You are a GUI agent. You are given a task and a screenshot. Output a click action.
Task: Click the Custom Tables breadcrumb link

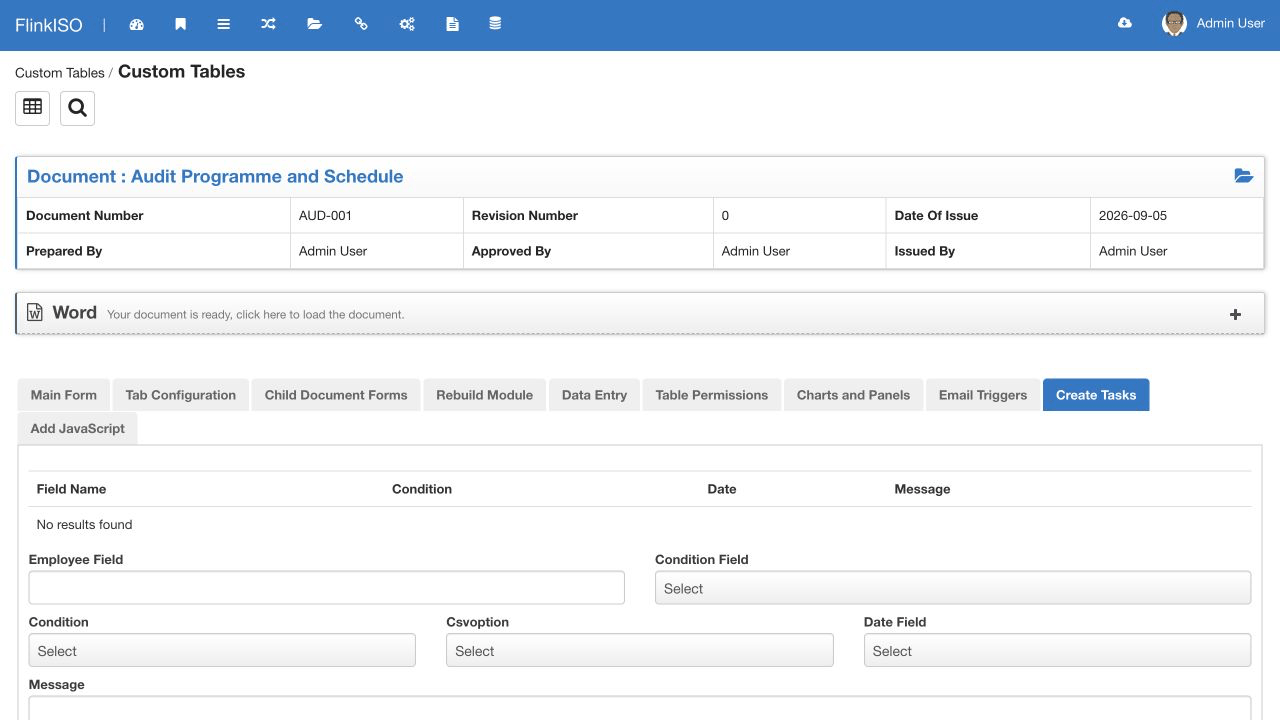pos(60,73)
